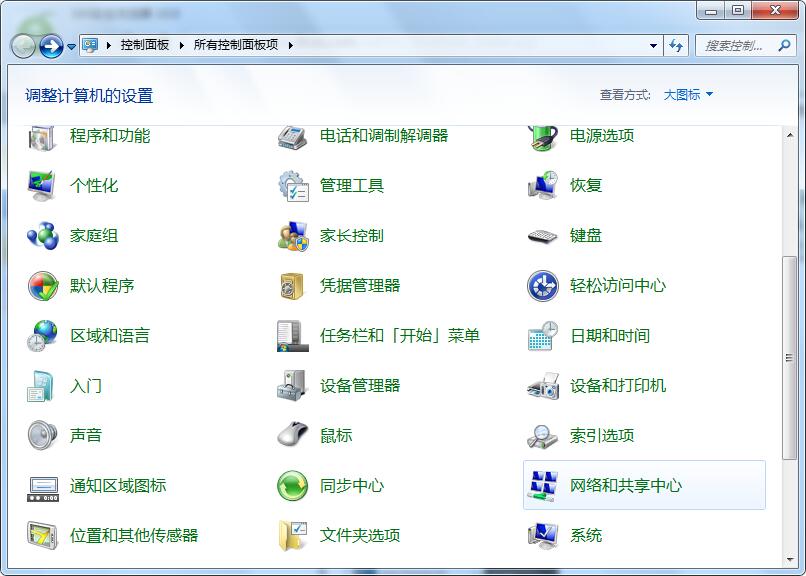Open the 网络和共享中心 icon
This screenshot has height=576, width=806.
542,486
